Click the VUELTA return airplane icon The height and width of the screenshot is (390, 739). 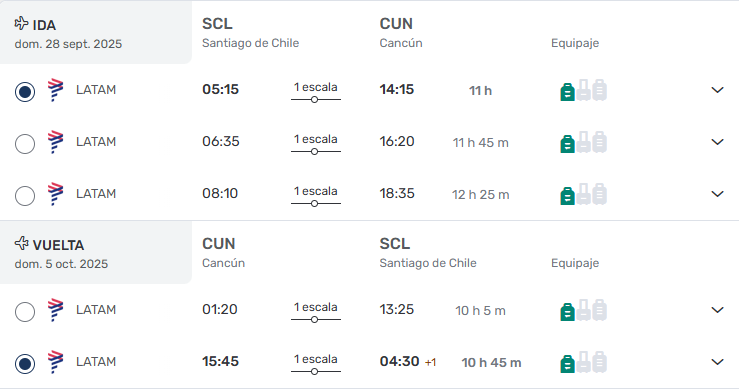point(21,243)
